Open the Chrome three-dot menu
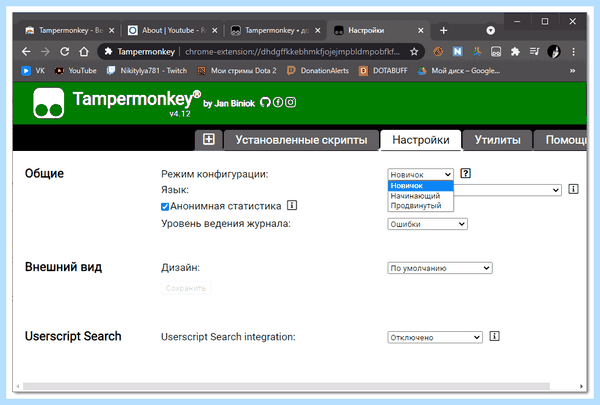The width and height of the screenshot is (600, 405). pos(573,52)
